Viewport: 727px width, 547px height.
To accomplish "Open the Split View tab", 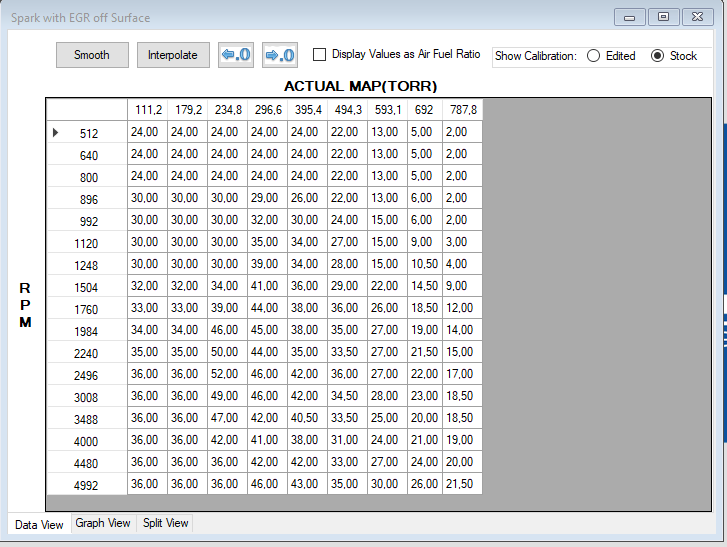I will 165,523.
